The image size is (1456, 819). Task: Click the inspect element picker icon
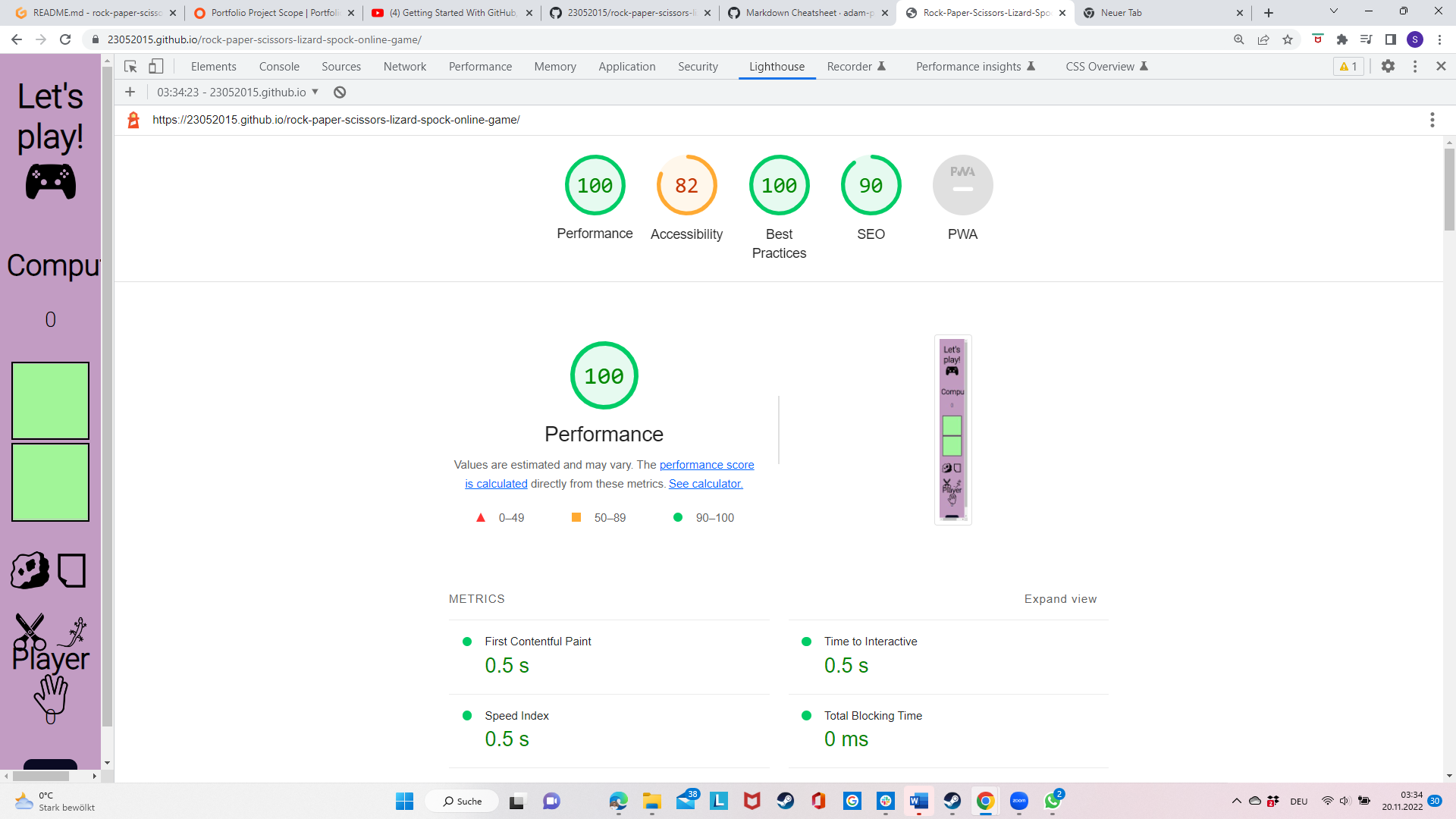[x=130, y=67]
